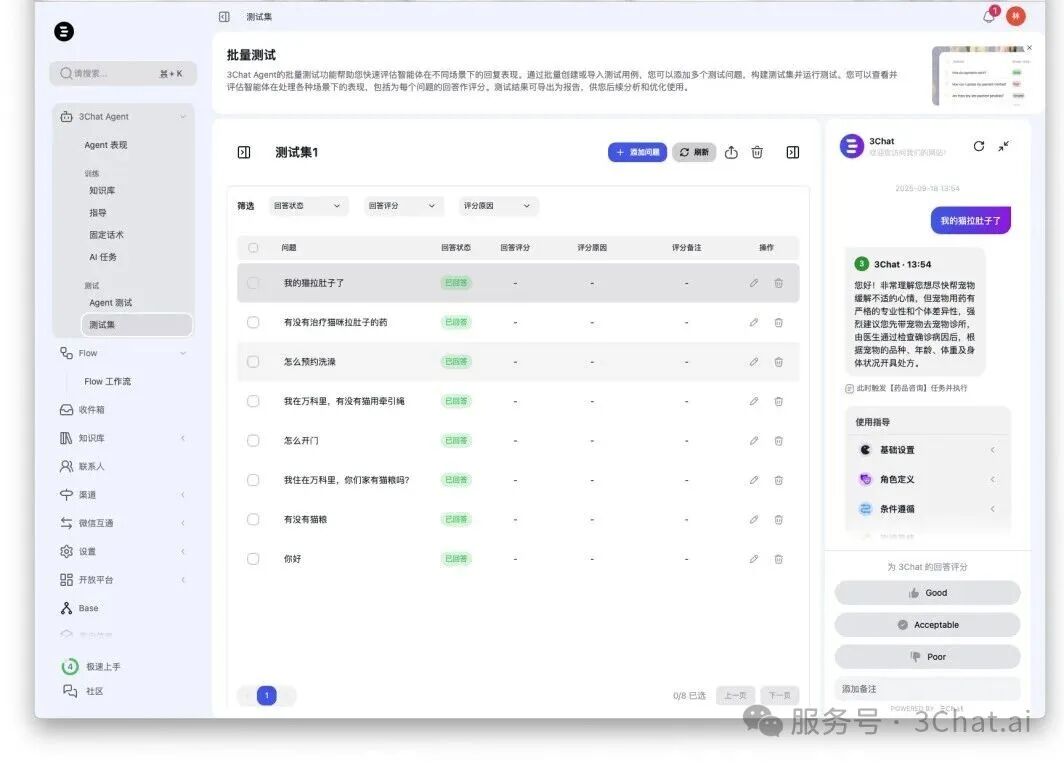This screenshot has width=1064, height=764.
Task: Open Agent 测试 in the sidebar
Action: click(111, 303)
